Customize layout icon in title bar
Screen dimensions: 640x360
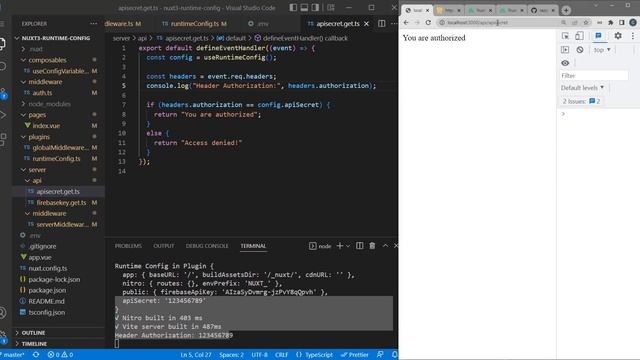(x=331, y=7)
